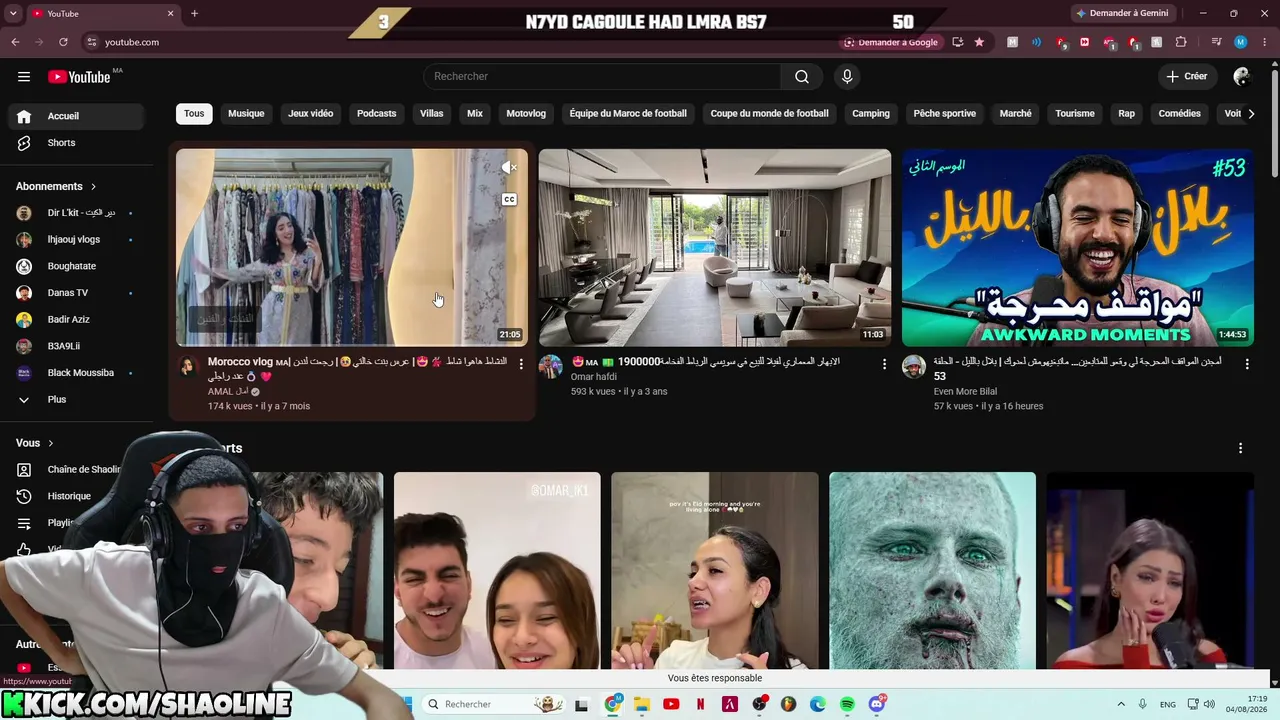Open the Chrome extensions puzzle menu
The width and height of the screenshot is (1280, 720).
pyautogui.click(x=1181, y=42)
